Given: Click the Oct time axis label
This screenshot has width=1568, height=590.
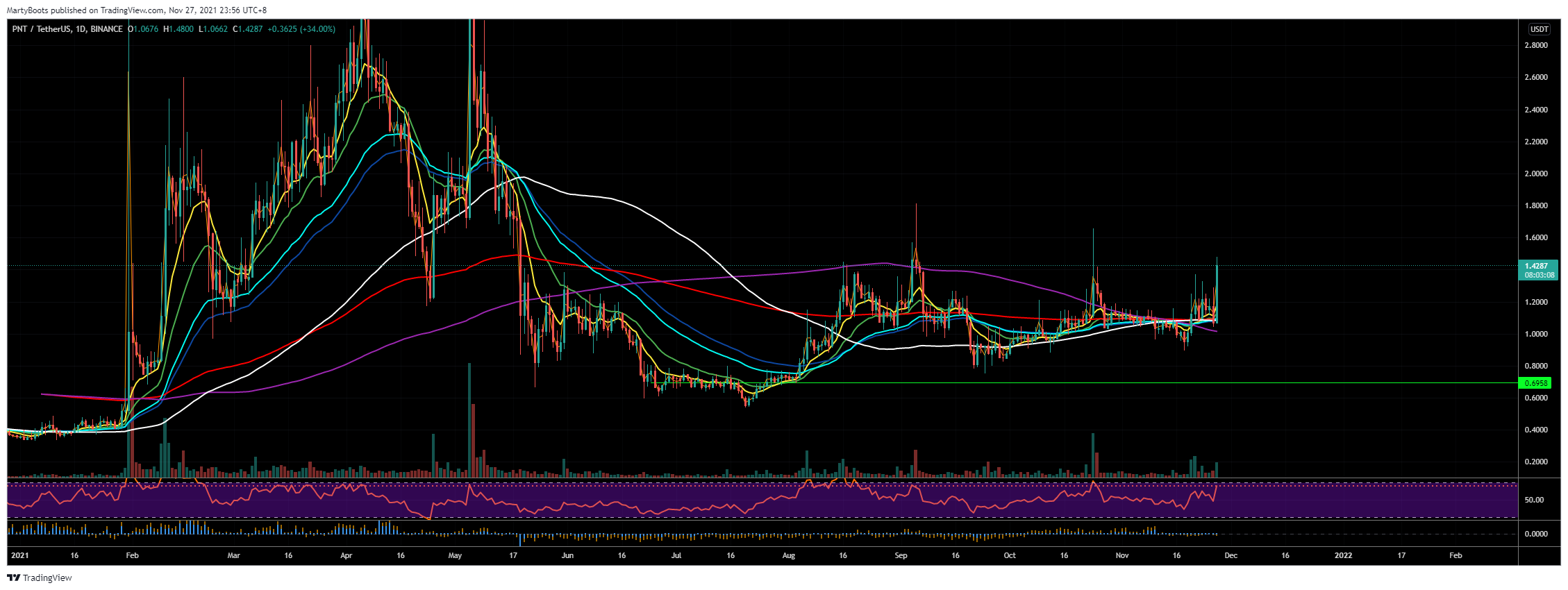Looking at the screenshot, I should [x=1010, y=555].
